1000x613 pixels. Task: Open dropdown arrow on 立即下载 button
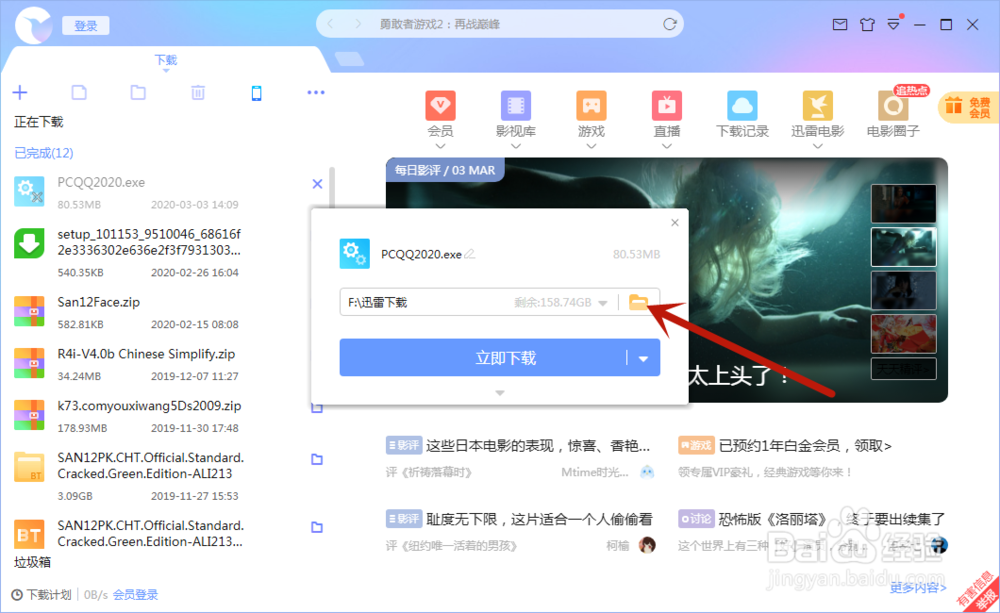click(x=643, y=358)
